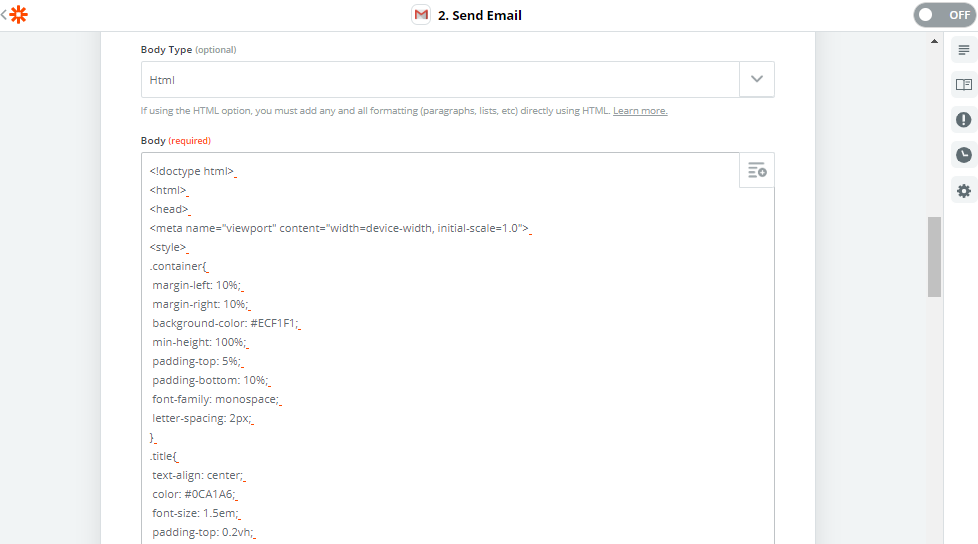Click the '.container{' line in Body
Image resolution: width=978 pixels, height=544 pixels.
(x=178, y=266)
